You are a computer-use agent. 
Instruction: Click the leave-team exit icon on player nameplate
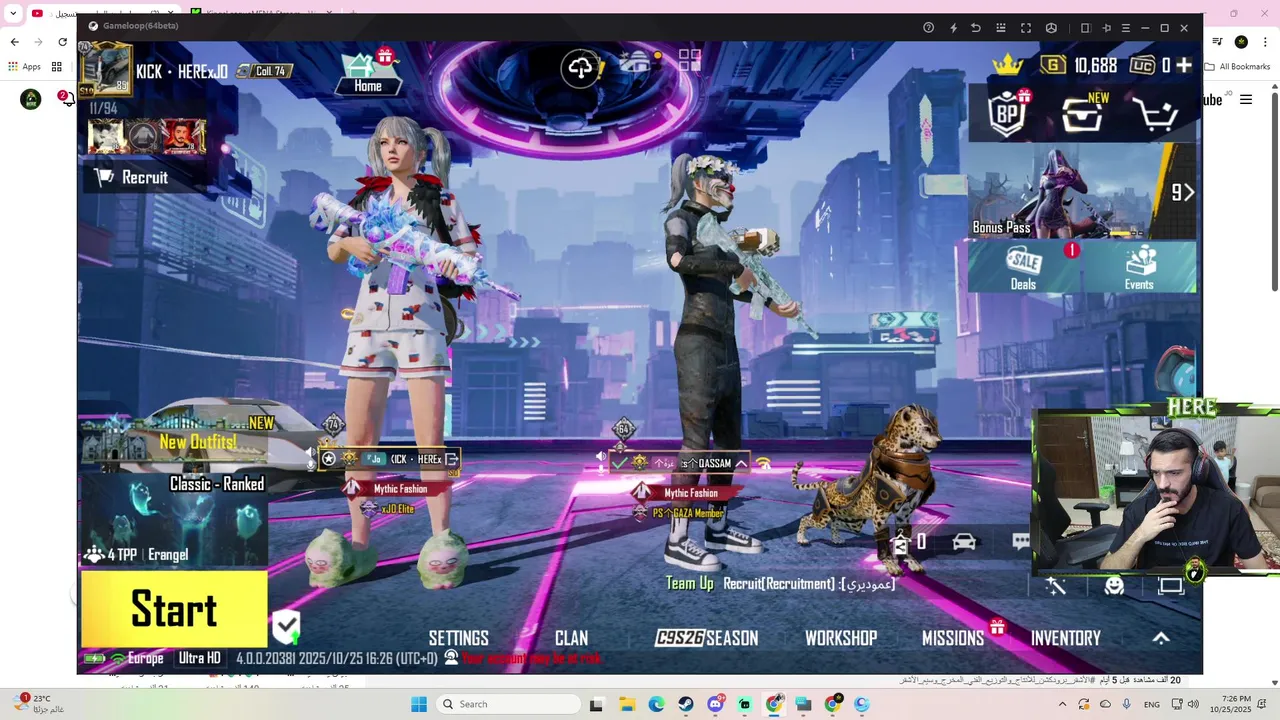pyautogui.click(x=451, y=459)
